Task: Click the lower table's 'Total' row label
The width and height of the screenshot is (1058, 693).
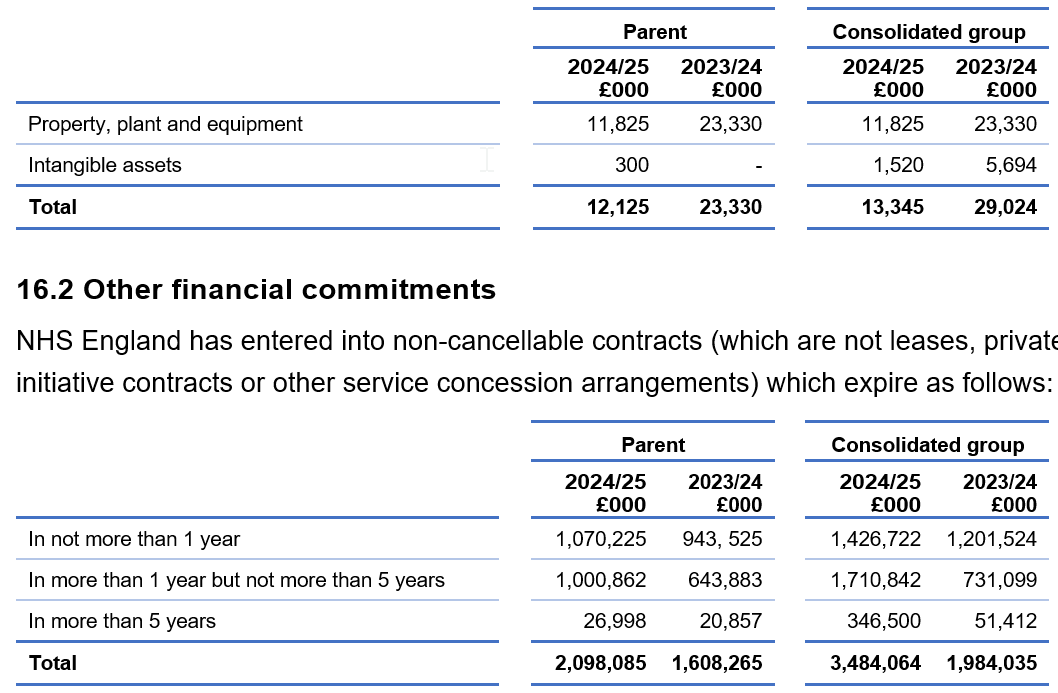Action: point(53,662)
